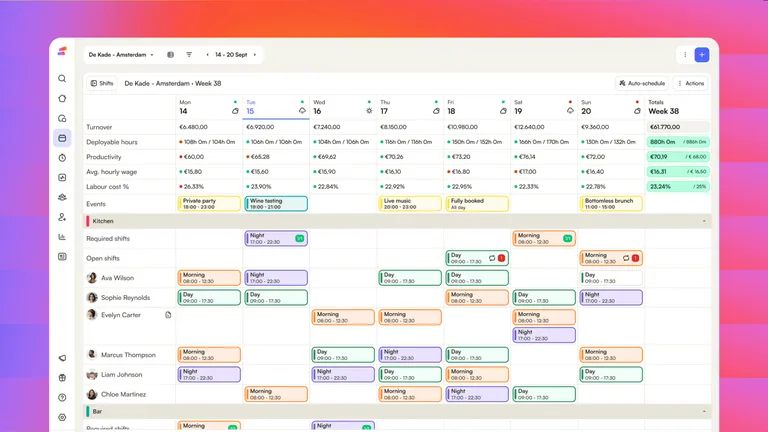Image resolution: width=768 pixels, height=432 pixels.
Task: Click Chloe Martinez's name
Action: pos(123,394)
